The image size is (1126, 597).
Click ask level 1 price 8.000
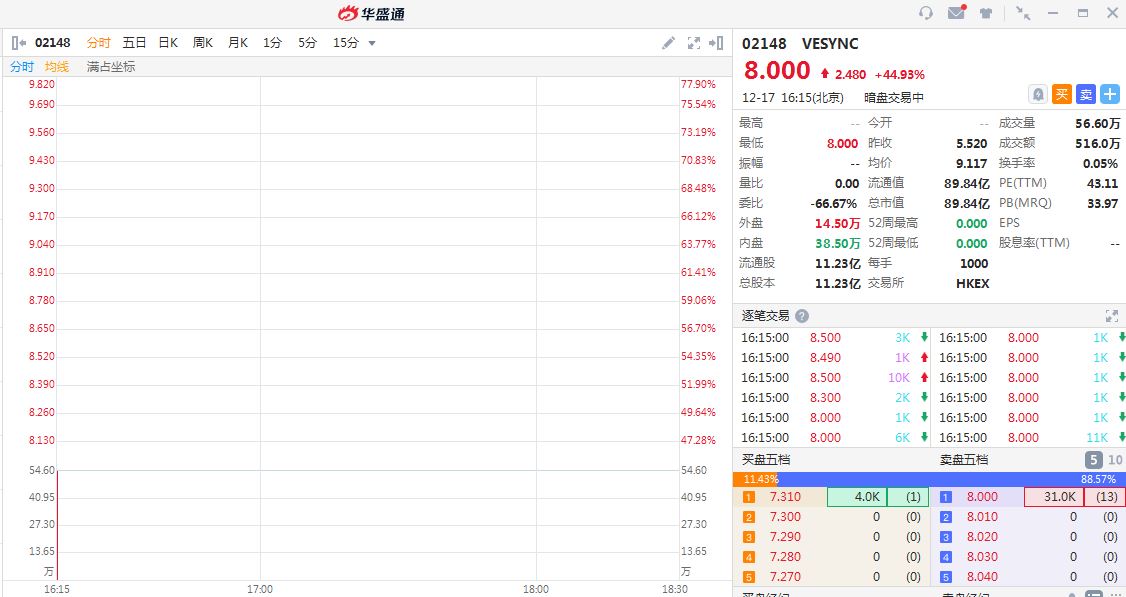tap(982, 497)
